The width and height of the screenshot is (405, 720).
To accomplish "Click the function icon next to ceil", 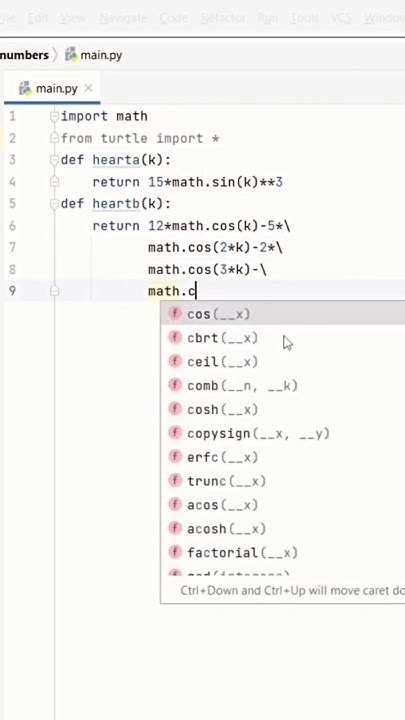I will coord(175,361).
